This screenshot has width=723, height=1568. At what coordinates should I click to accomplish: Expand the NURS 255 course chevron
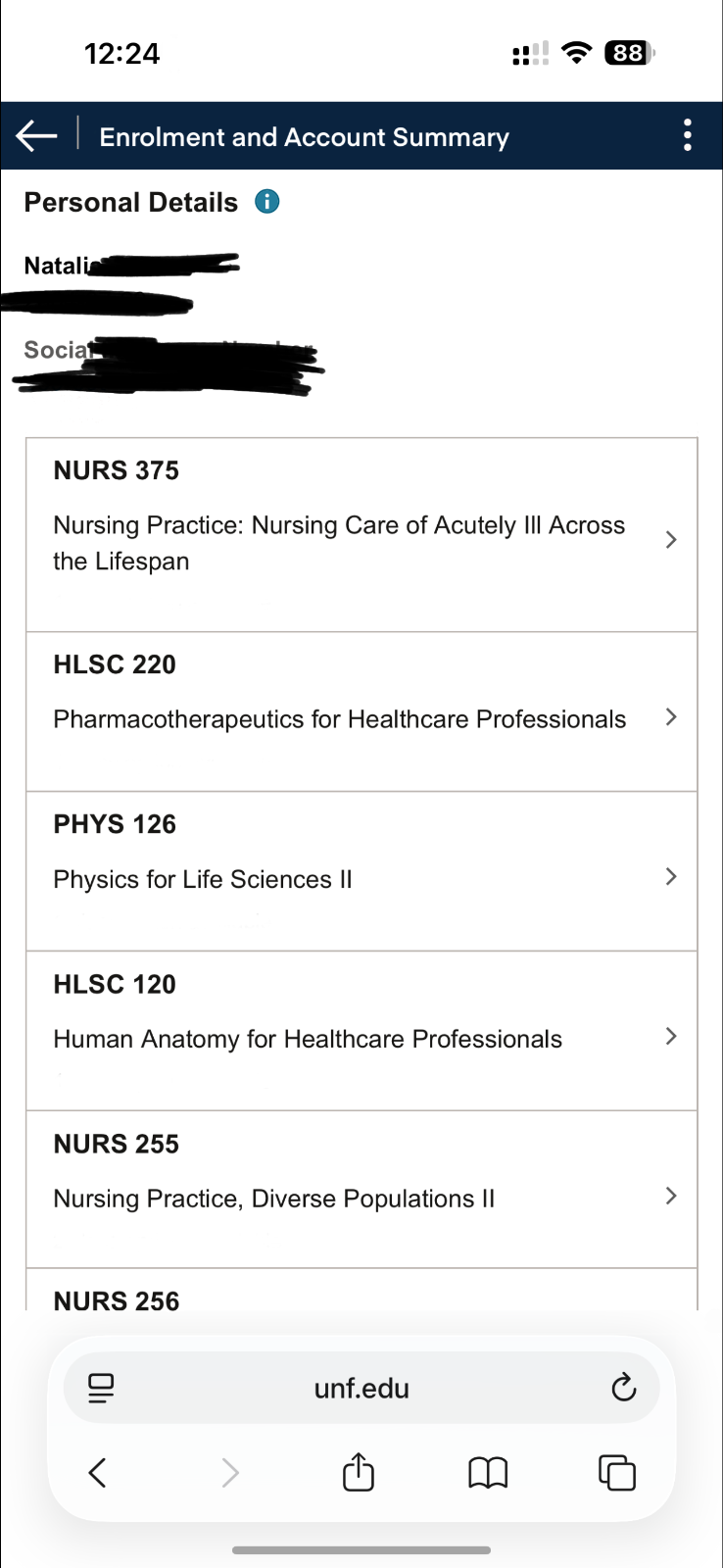click(x=671, y=1196)
